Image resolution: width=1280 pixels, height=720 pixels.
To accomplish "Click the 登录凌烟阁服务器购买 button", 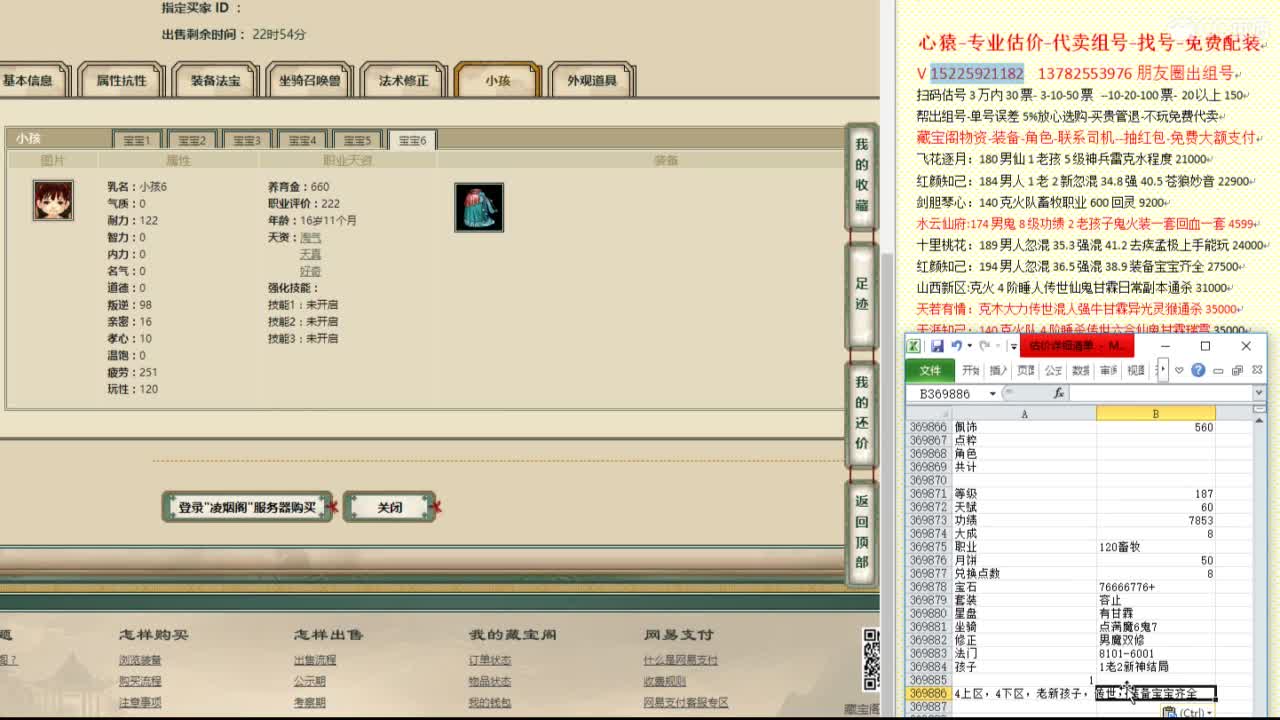I will pos(246,506).
